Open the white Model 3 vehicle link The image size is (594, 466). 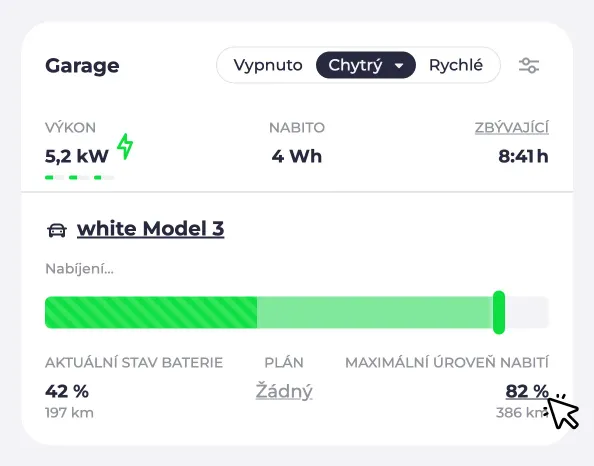[150, 228]
